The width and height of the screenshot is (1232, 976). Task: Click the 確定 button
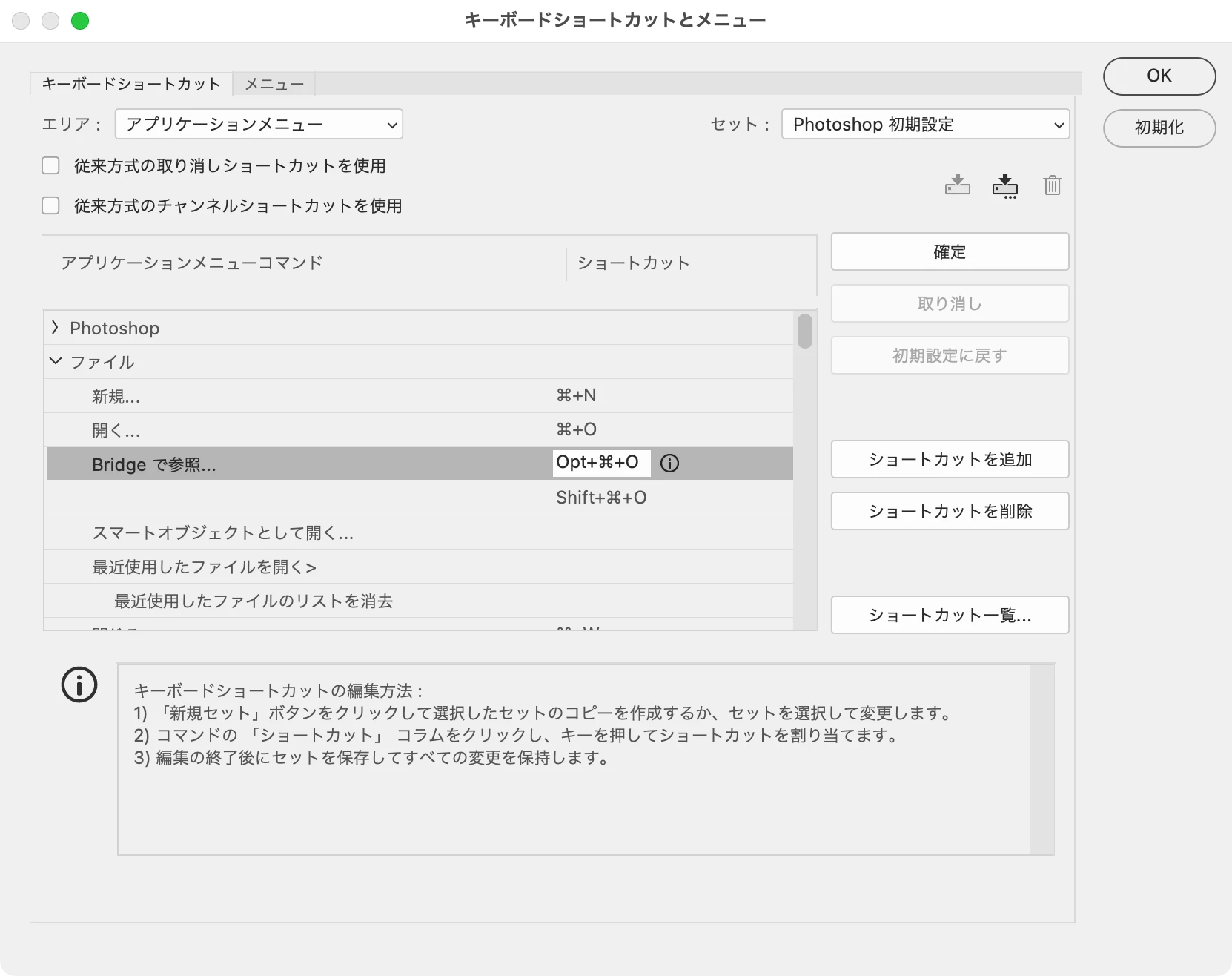point(950,251)
